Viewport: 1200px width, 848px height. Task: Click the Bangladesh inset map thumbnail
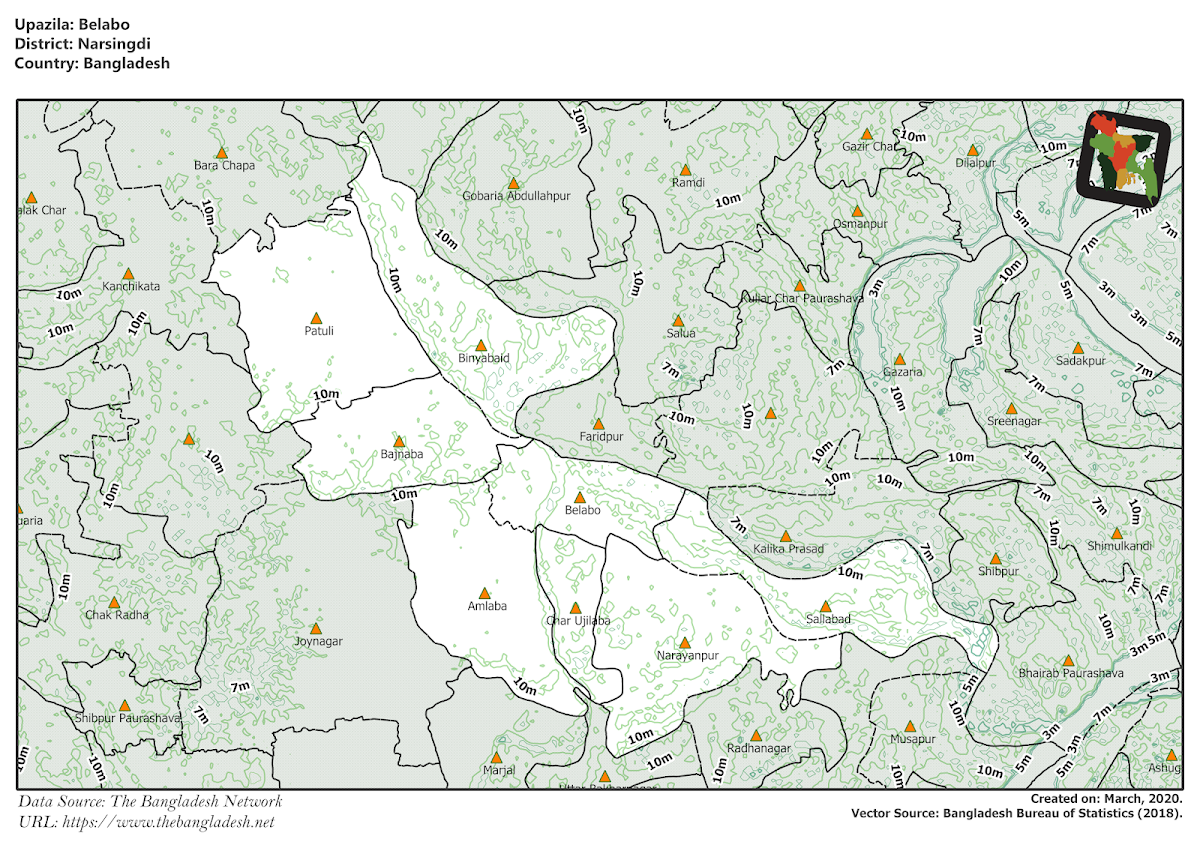point(1125,159)
